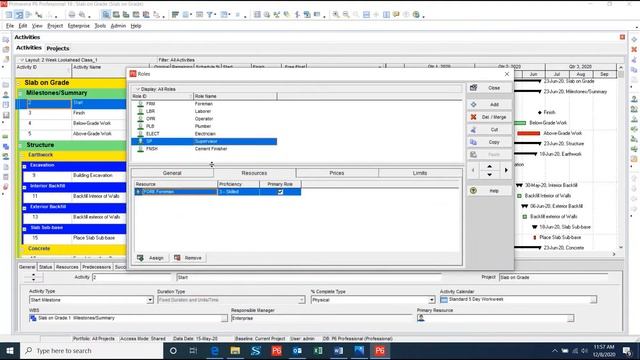This screenshot has width=640, height=360.
Task: Click the Delete icon in right command bar
Action: [634, 50]
